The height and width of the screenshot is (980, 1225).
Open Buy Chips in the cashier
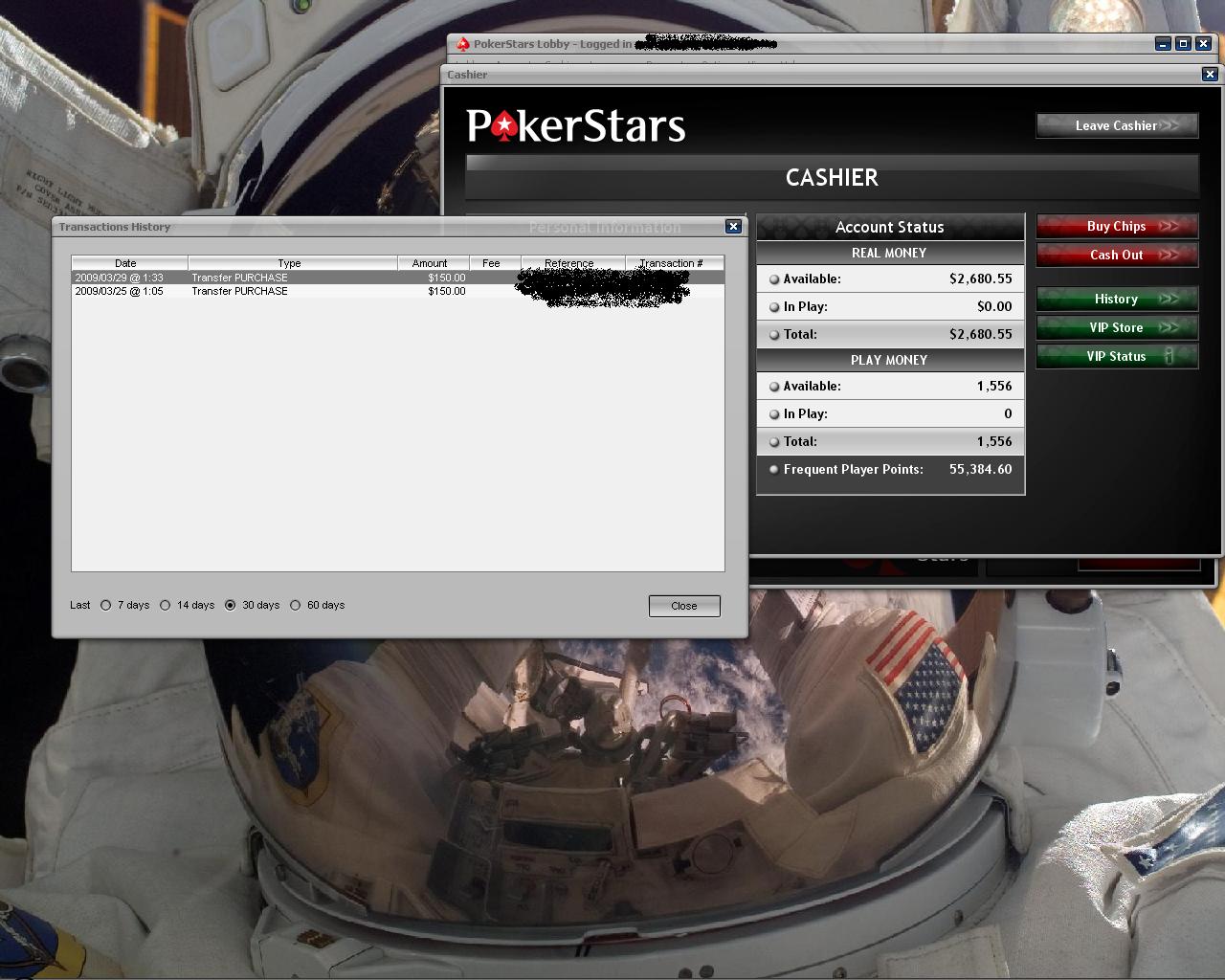click(1117, 226)
